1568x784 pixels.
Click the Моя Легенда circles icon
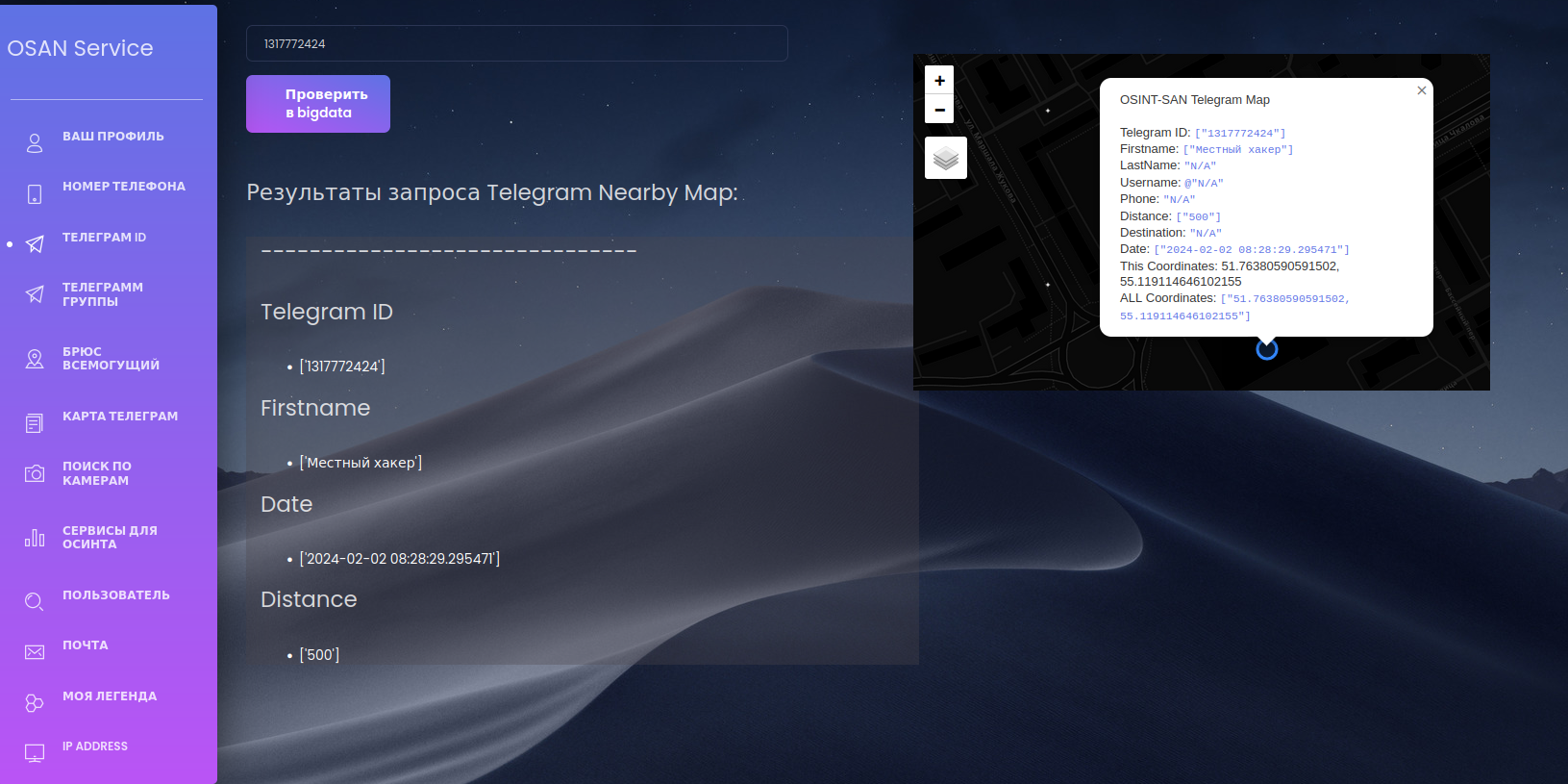pos(35,703)
